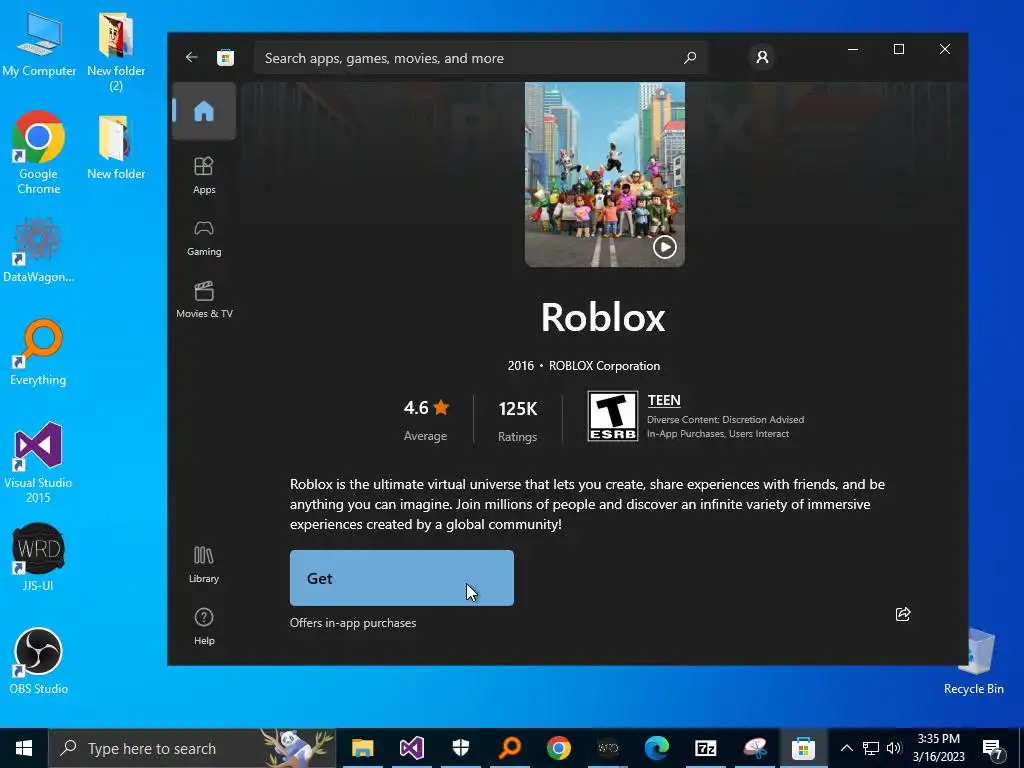Open the pink icon app beside 7-Zip
Viewport: 1024px width, 768px height.
coord(755,748)
